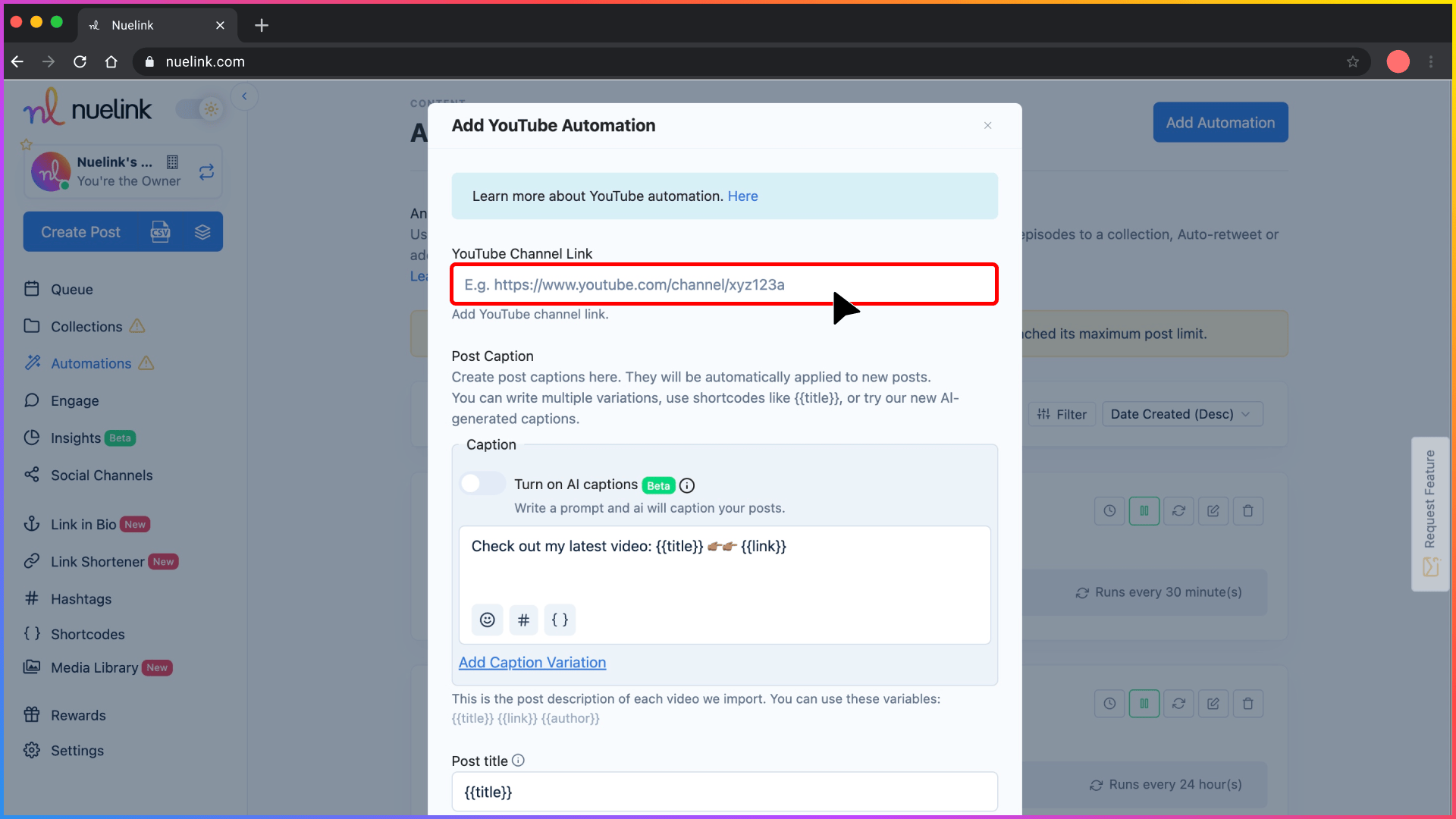
Task: Open a new browser tab
Action: point(262,25)
